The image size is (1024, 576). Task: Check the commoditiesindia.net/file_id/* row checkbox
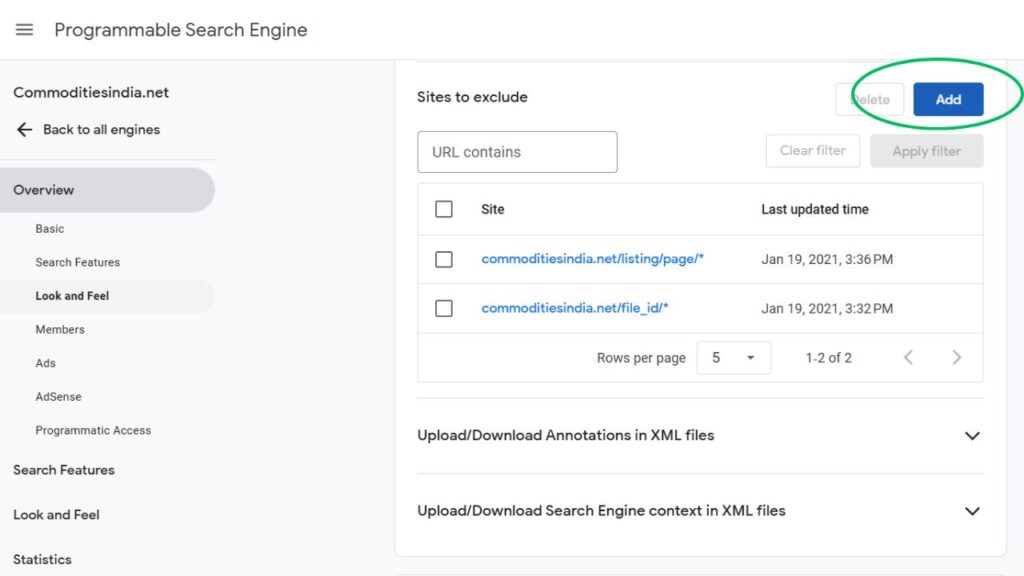tap(443, 308)
